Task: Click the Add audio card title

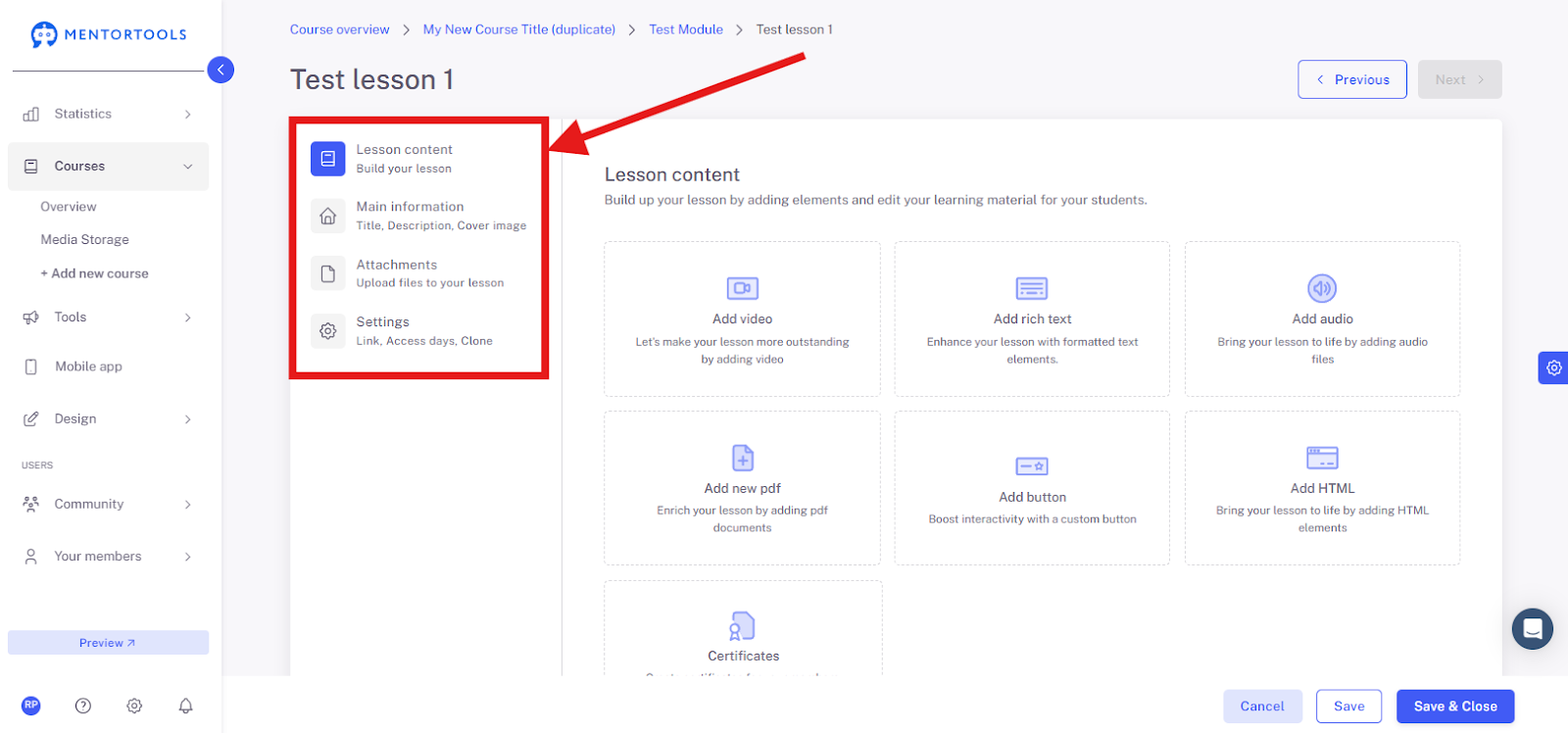Action: [1322, 319]
